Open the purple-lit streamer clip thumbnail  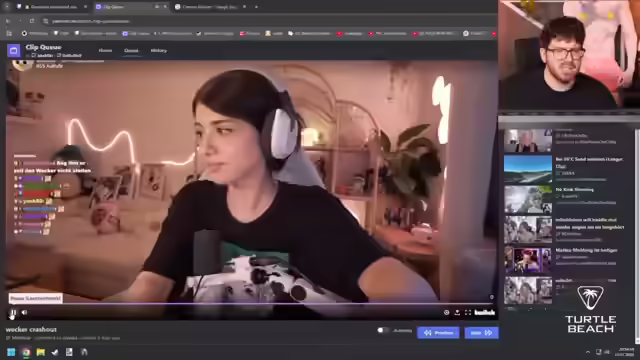[528, 260]
